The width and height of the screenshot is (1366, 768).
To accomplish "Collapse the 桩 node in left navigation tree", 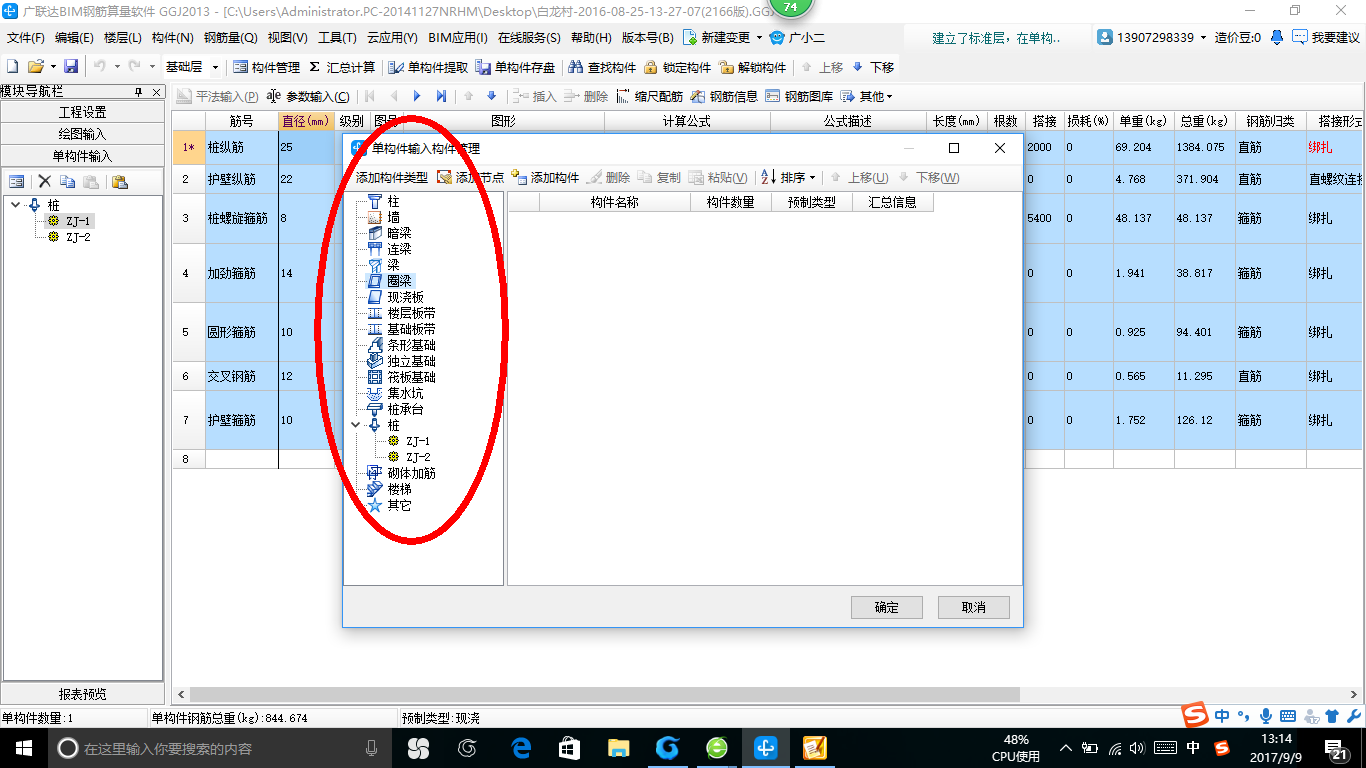I will pyautogui.click(x=16, y=205).
